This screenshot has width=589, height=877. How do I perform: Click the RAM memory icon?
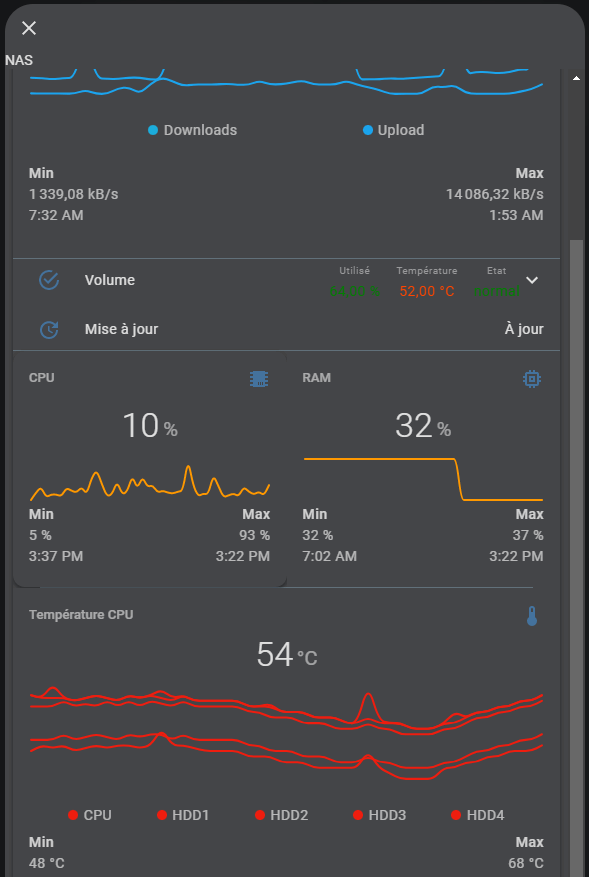pyautogui.click(x=531, y=379)
